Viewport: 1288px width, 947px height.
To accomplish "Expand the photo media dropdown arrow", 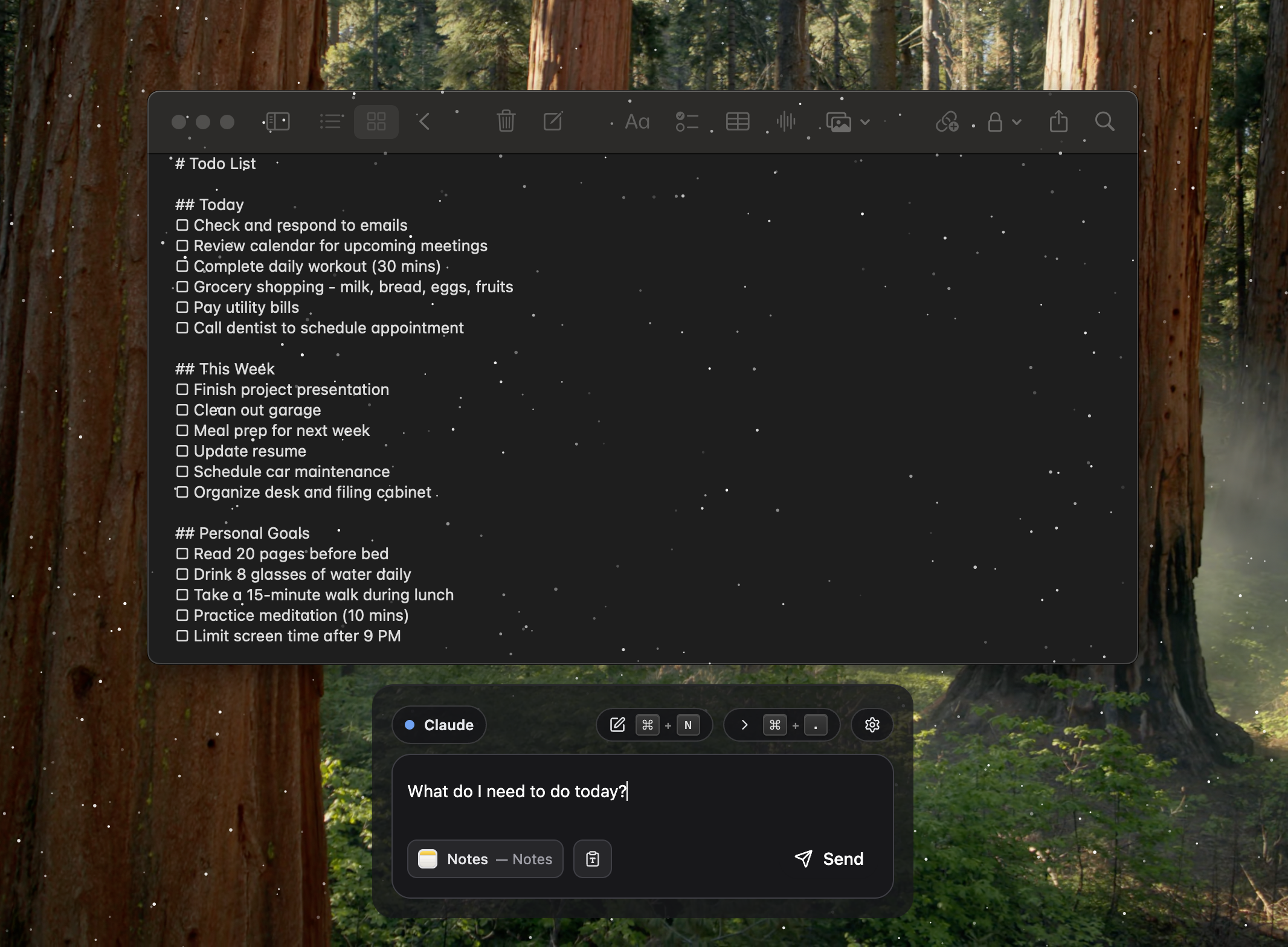I will (x=865, y=122).
